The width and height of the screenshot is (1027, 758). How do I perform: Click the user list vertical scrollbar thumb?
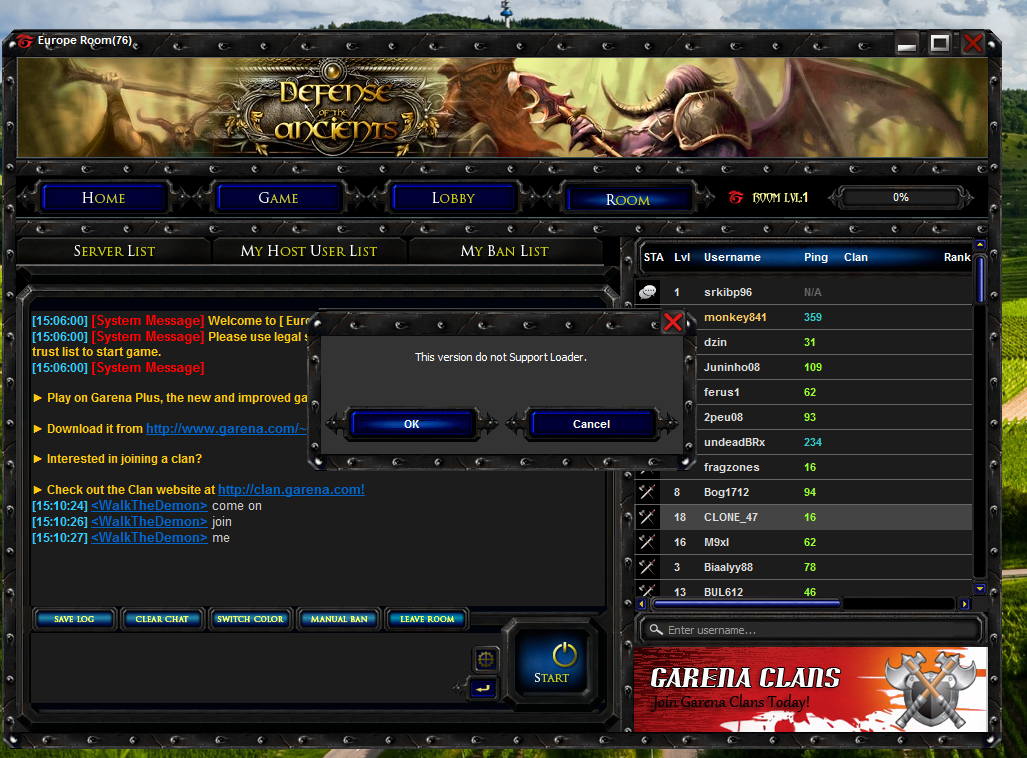[980, 279]
